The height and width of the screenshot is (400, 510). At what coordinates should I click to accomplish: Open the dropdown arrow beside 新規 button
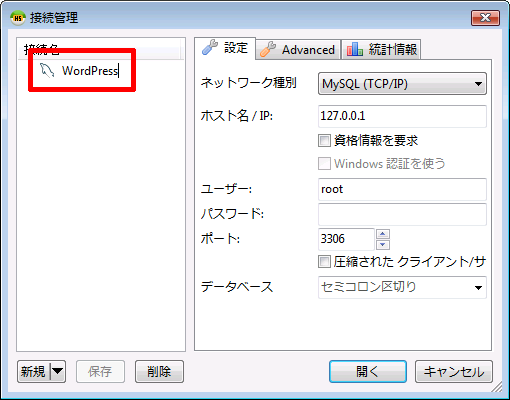pyautogui.click(x=57, y=371)
